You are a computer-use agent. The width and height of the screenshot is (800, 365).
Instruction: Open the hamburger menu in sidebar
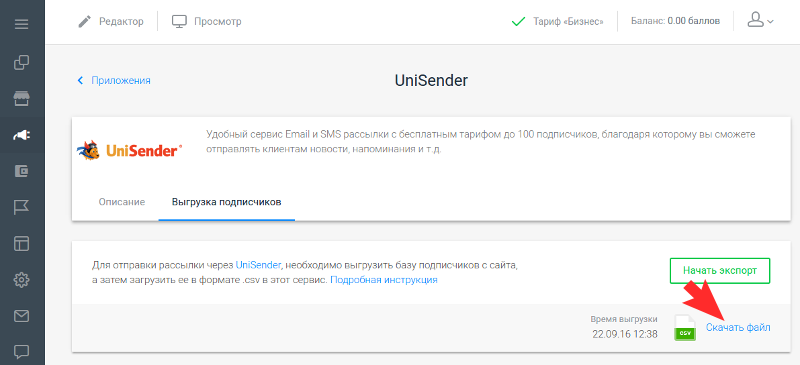pyautogui.click(x=21, y=24)
